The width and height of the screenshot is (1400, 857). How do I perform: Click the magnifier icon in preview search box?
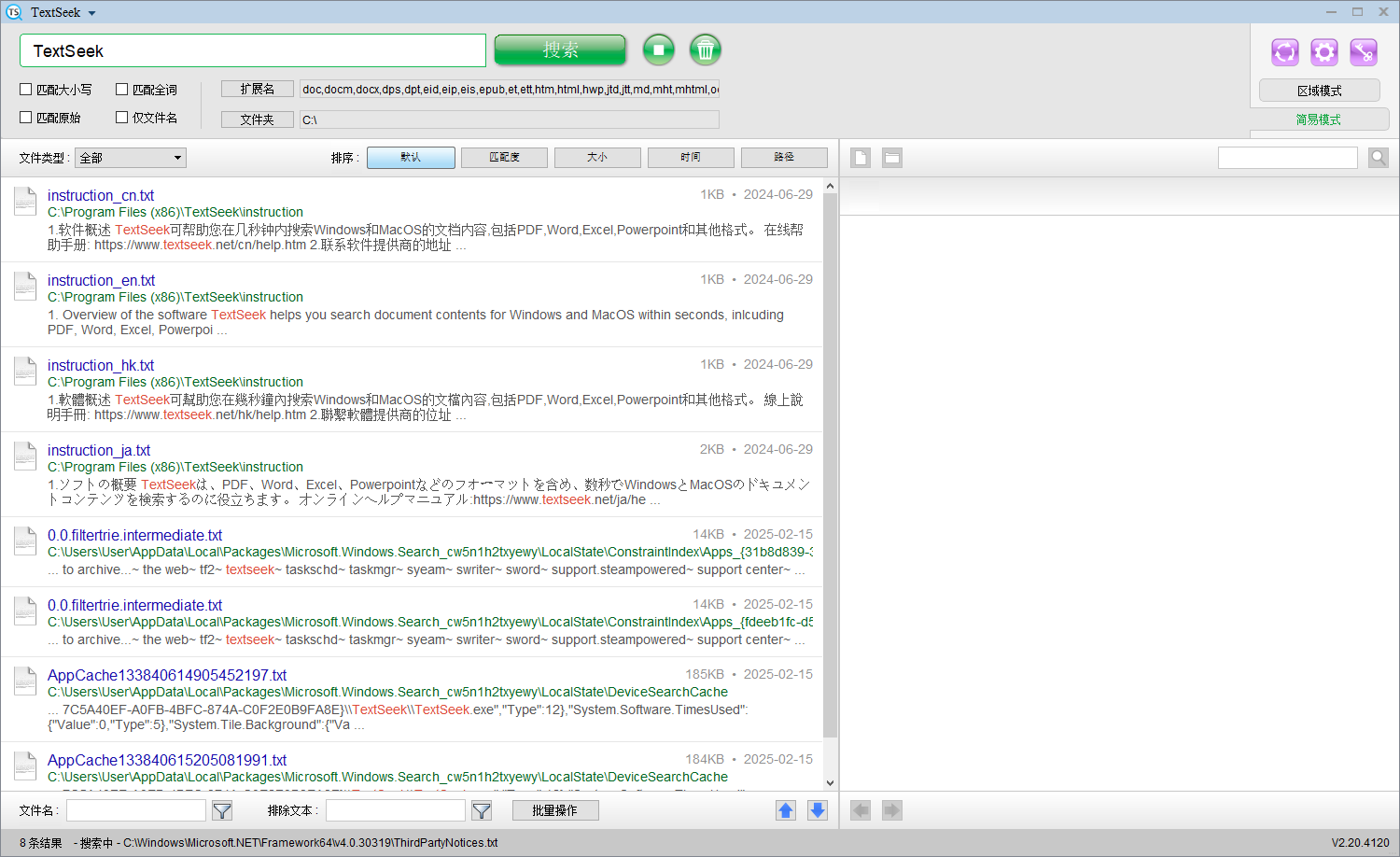tap(1379, 157)
